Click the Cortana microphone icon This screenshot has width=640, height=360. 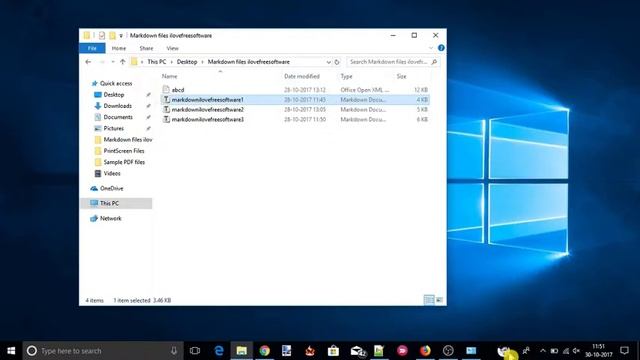174,351
